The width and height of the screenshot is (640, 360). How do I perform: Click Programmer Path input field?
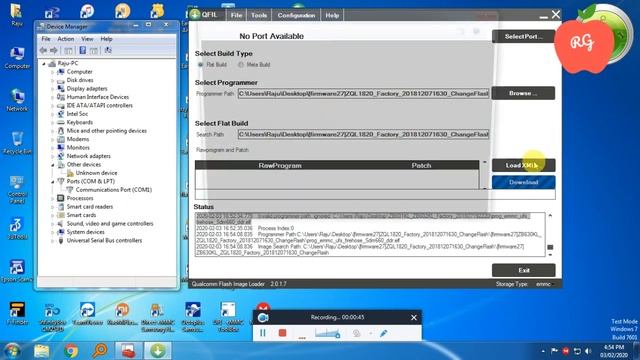point(363,93)
